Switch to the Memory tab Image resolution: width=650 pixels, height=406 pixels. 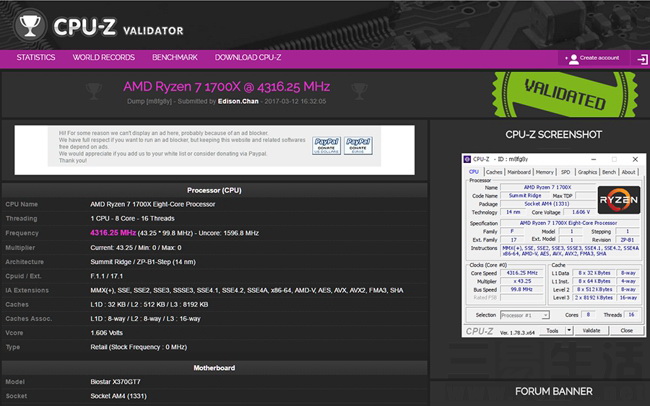(545, 172)
